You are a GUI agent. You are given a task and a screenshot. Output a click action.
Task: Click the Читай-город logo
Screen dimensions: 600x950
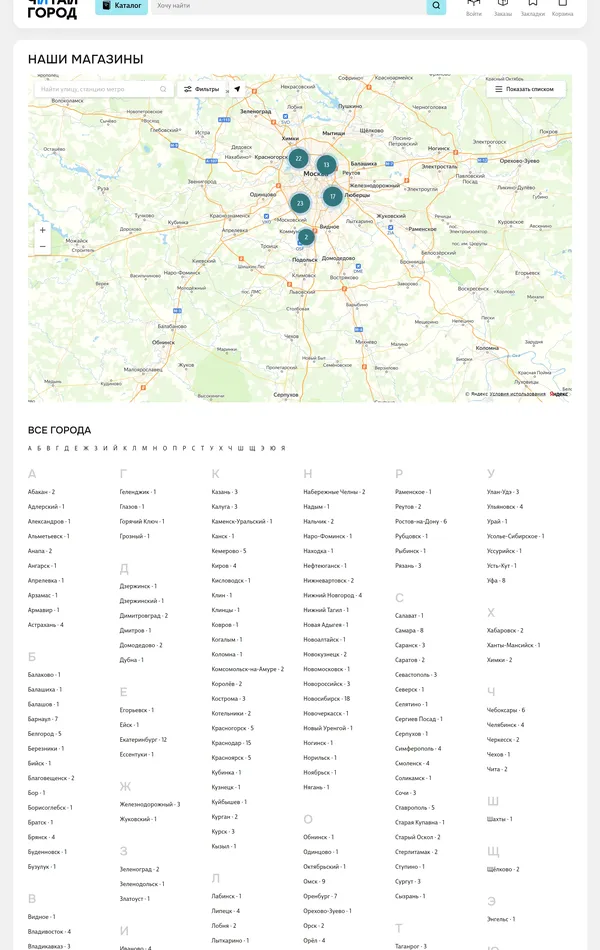52,8
